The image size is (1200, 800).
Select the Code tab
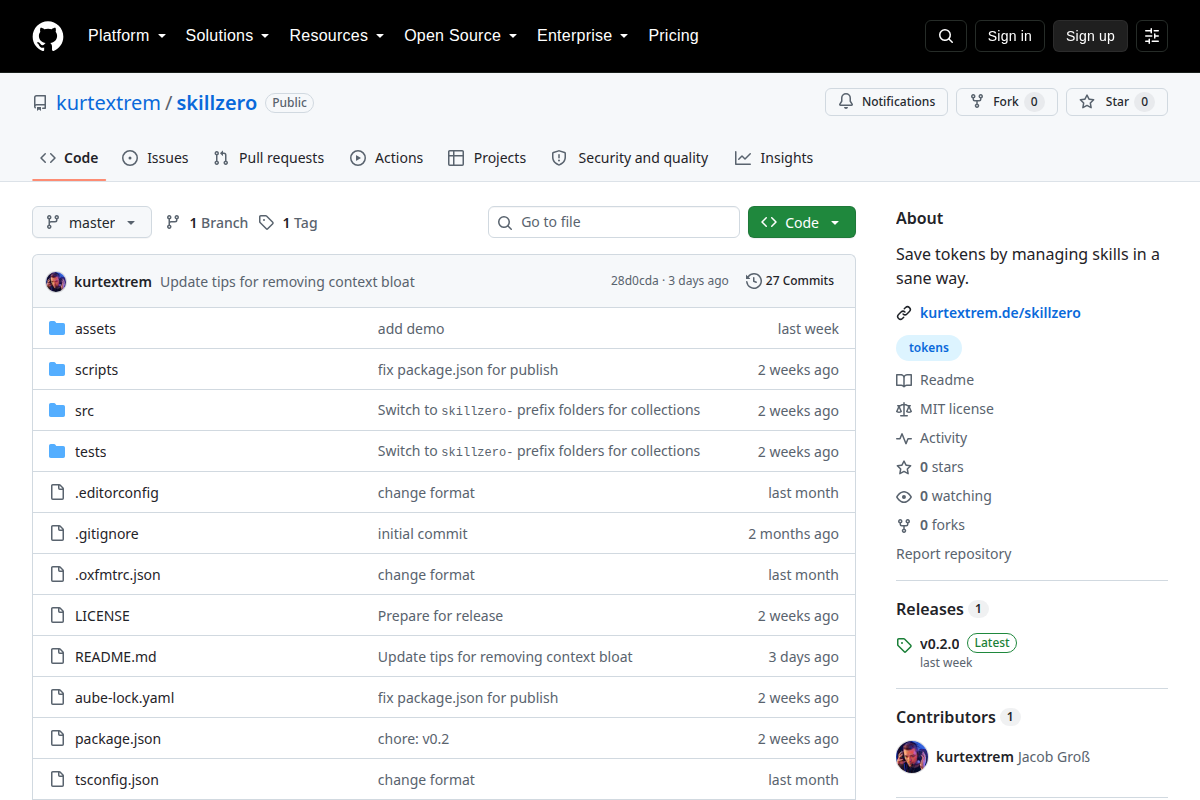click(69, 158)
